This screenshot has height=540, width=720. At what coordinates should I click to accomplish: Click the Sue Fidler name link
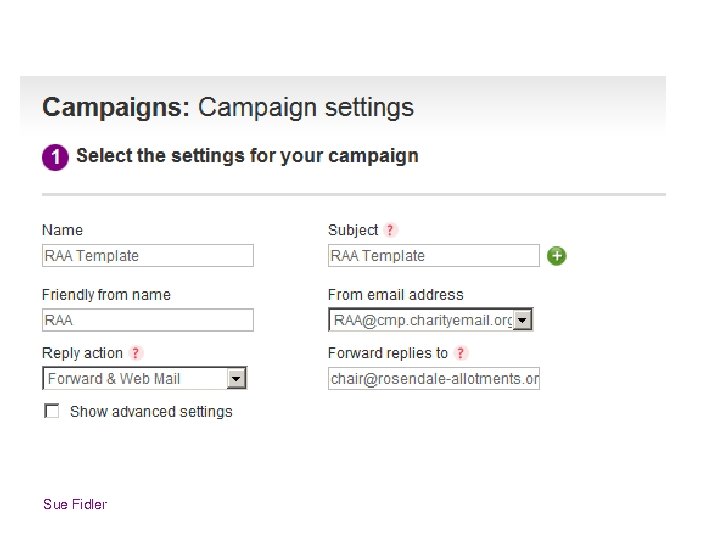coord(75,504)
